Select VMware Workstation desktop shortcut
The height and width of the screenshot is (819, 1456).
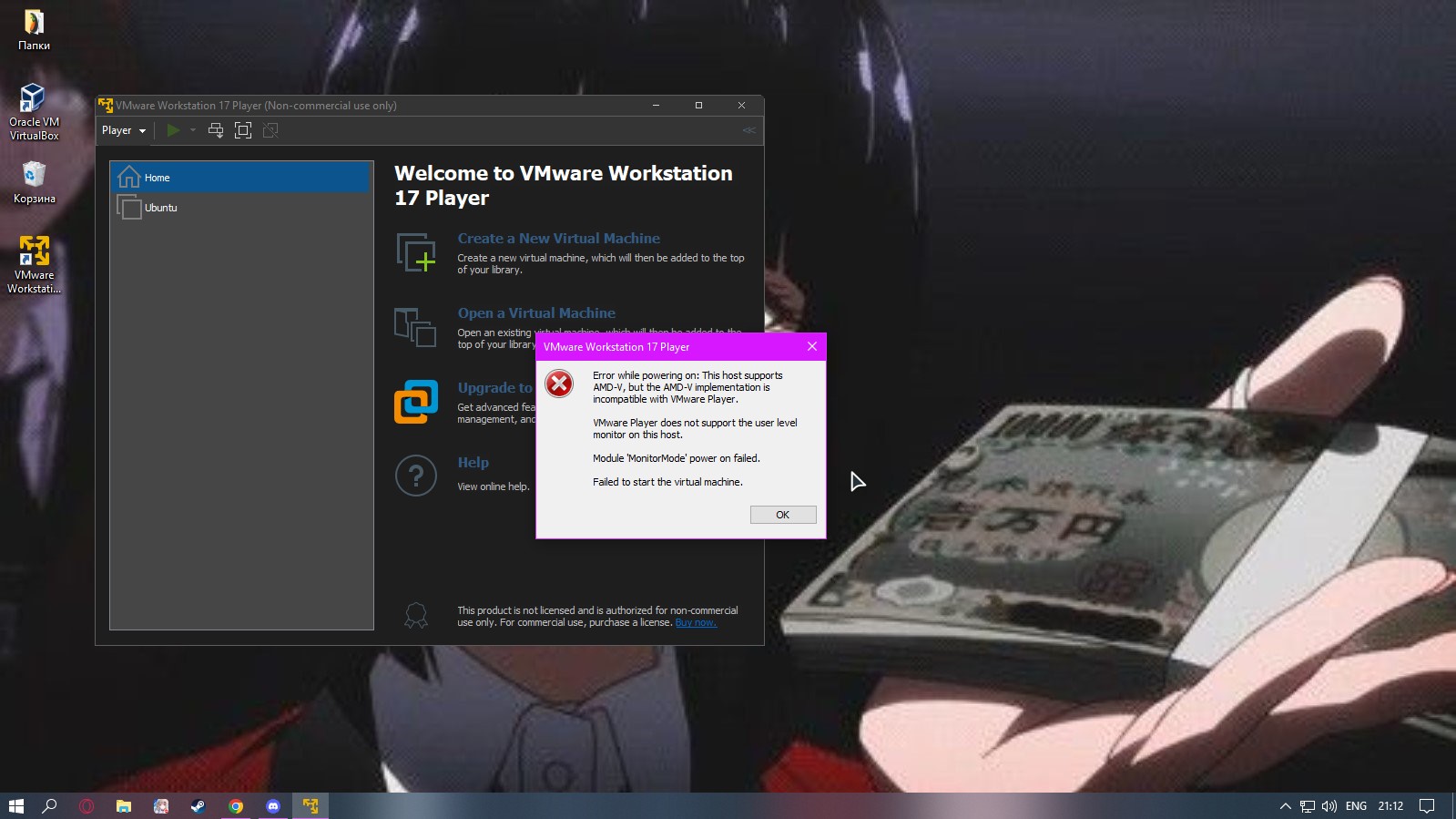point(34,264)
